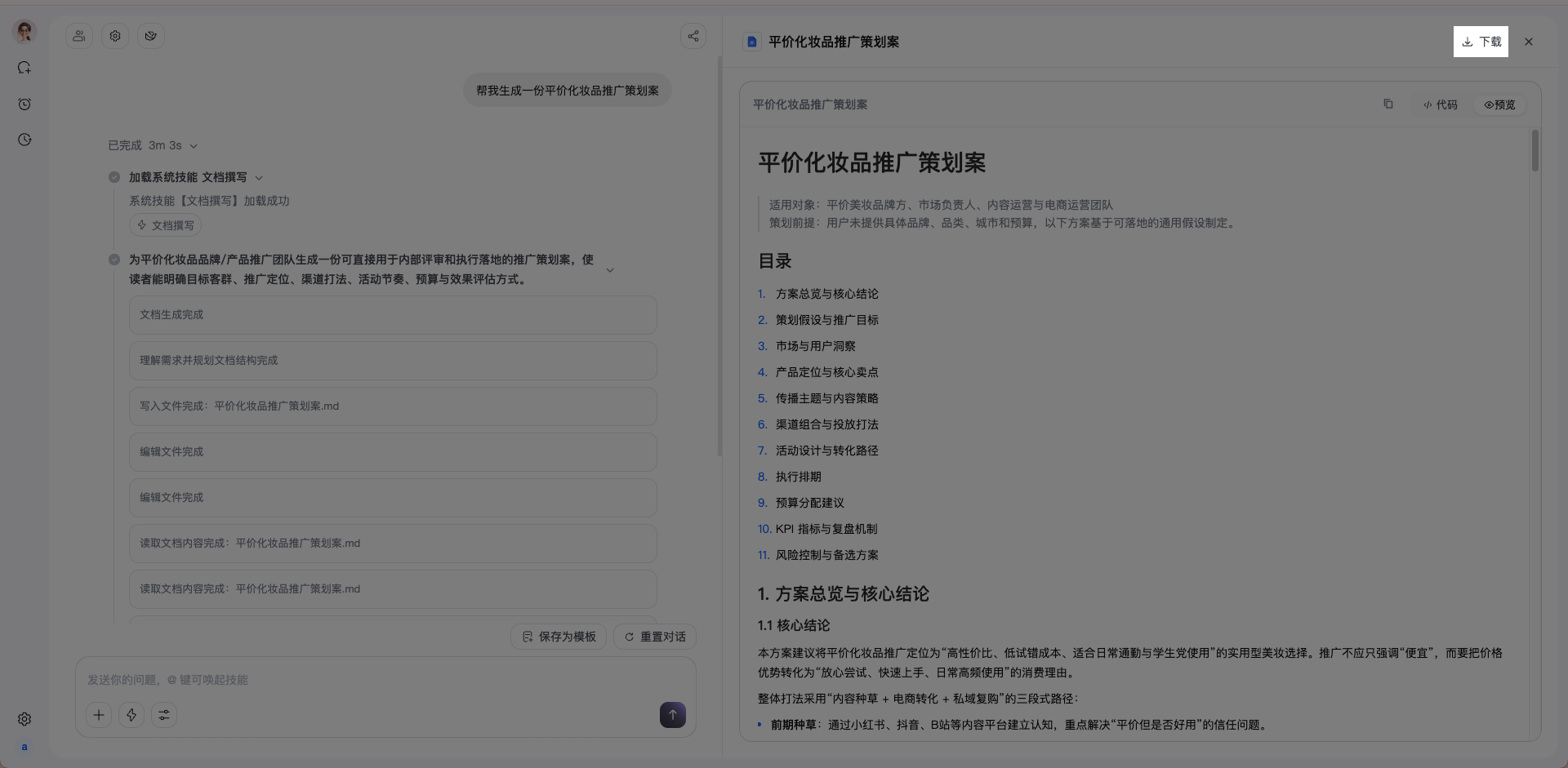
Task: Click the chat panel scrollbar
Action: click(719, 256)
